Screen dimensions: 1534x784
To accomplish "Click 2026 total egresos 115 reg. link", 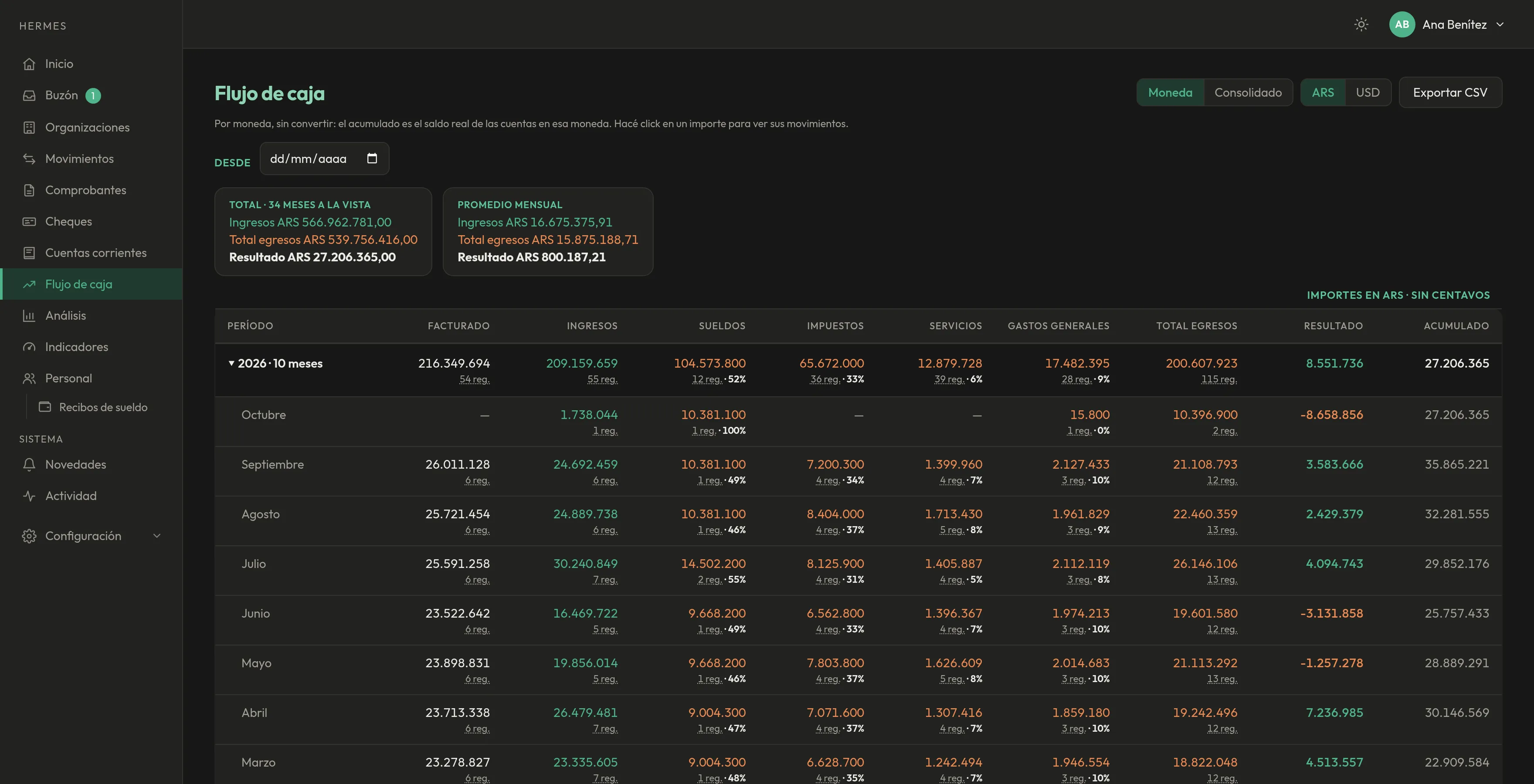I will (1219, 379).
